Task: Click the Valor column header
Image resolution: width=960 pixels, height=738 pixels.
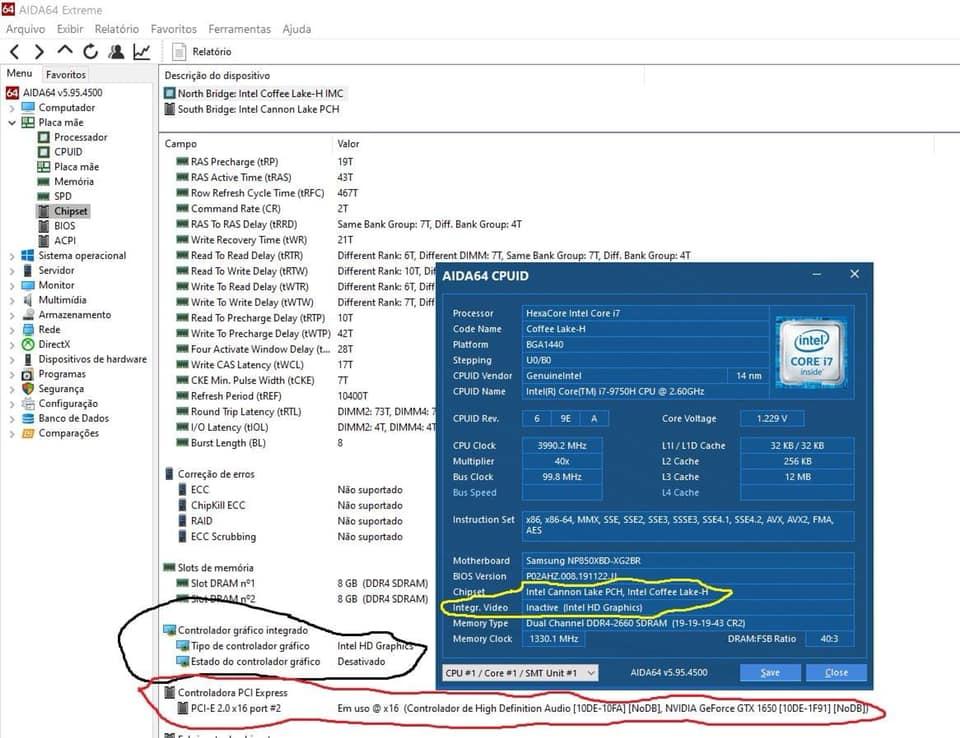Action: (x=348, y=144)
